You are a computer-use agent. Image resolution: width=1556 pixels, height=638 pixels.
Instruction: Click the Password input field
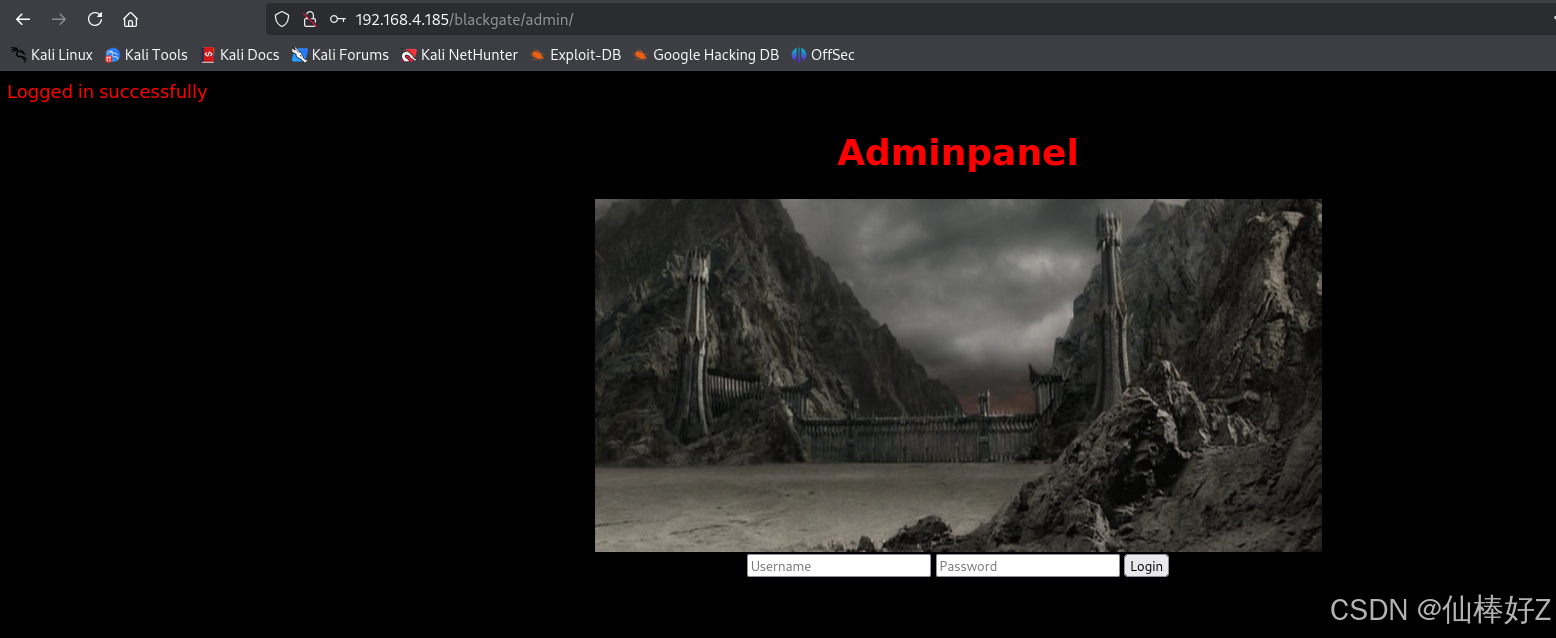(x=1028, y=566)
